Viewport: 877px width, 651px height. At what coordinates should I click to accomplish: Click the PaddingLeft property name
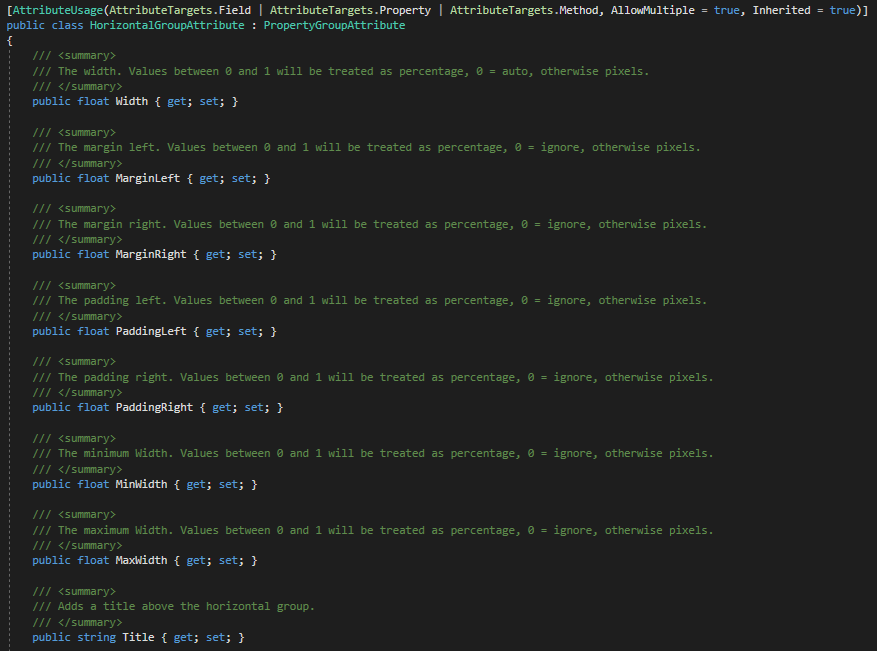[x=151, y=331]
